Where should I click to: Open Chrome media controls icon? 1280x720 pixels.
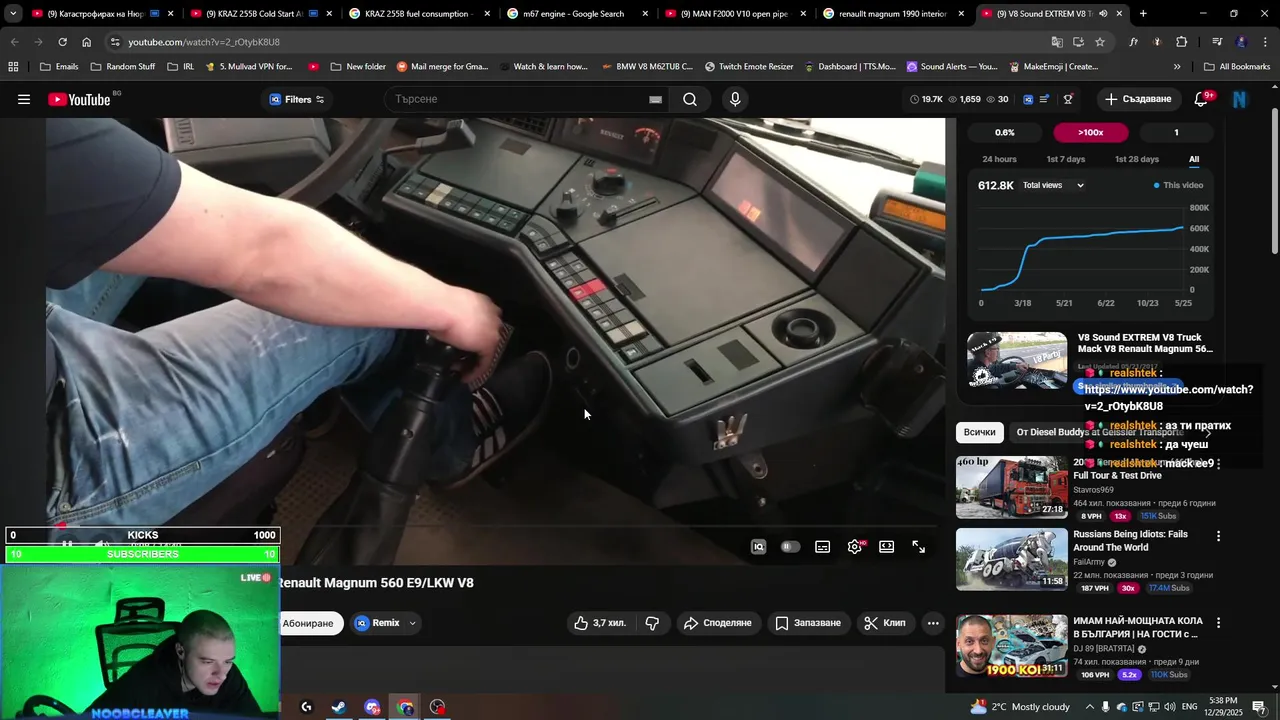click(1217, 42)
